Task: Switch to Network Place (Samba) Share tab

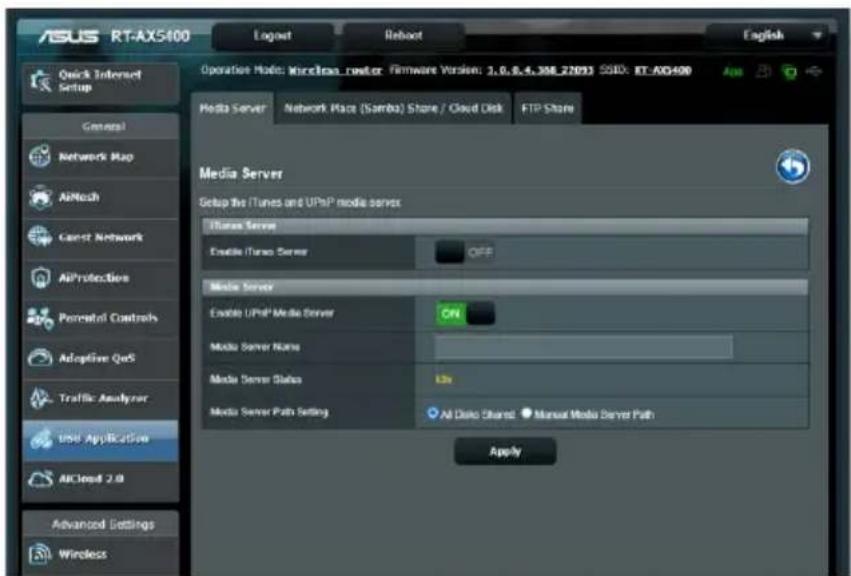Action: point(393,108)
